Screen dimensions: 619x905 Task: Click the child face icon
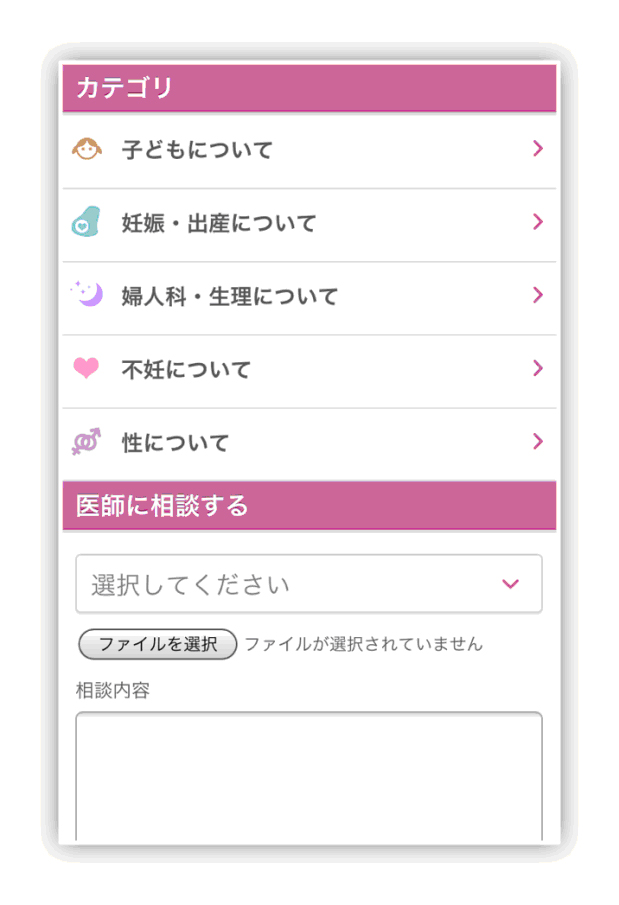pos(88,150)
